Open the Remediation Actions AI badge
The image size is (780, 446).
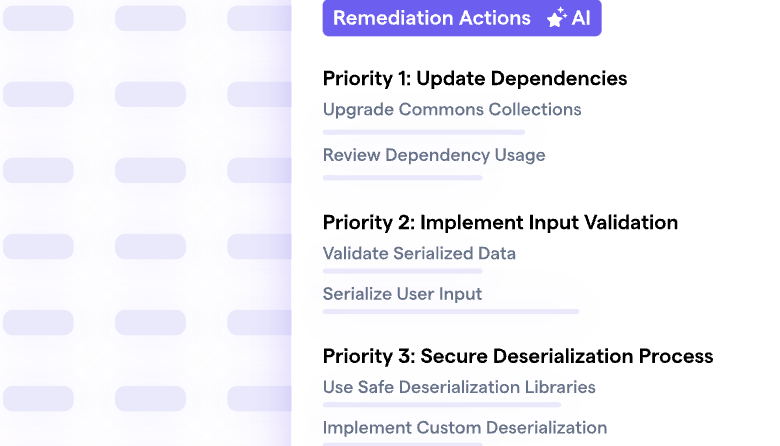point(462,18)
